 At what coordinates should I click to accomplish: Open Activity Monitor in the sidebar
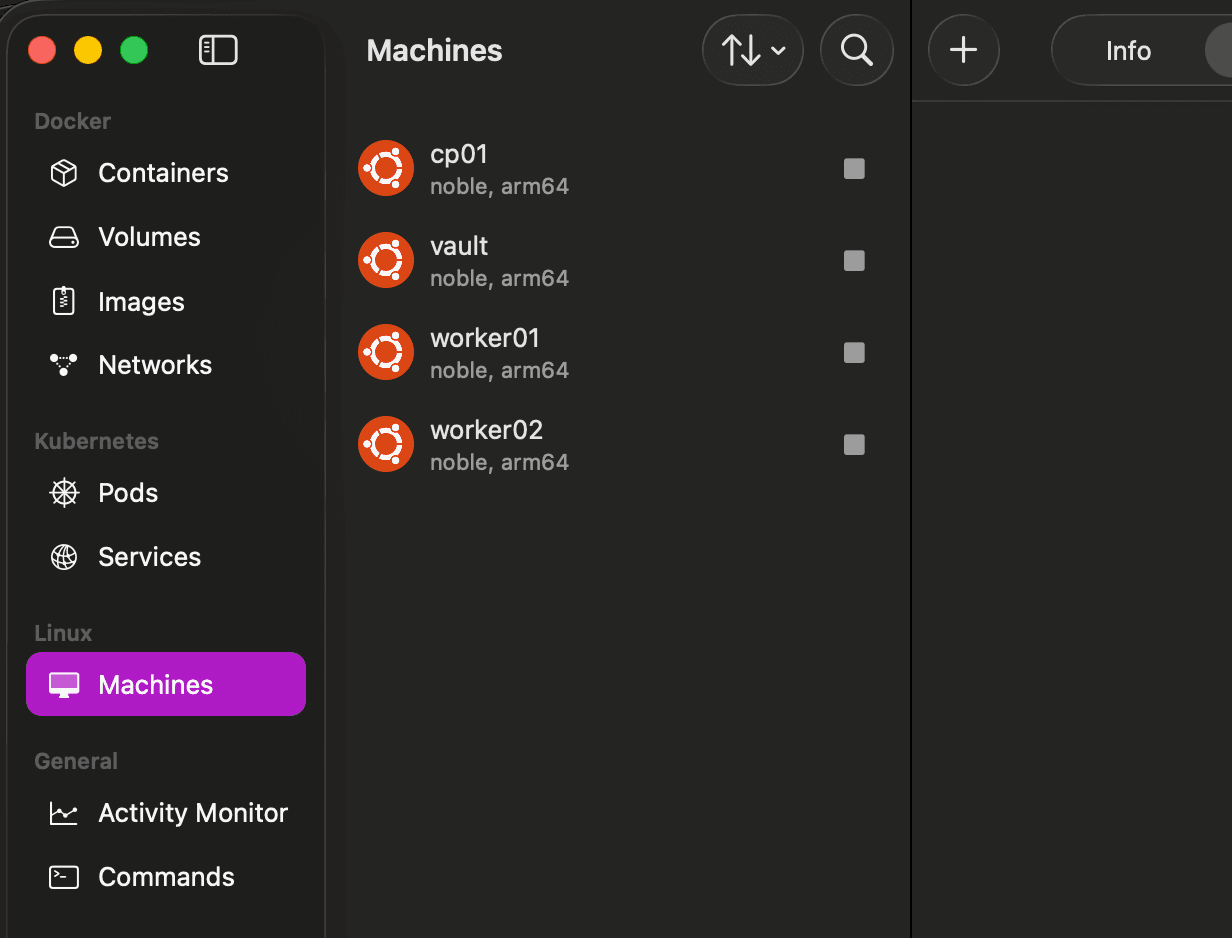pyautogui.click(x=166, y=813)
